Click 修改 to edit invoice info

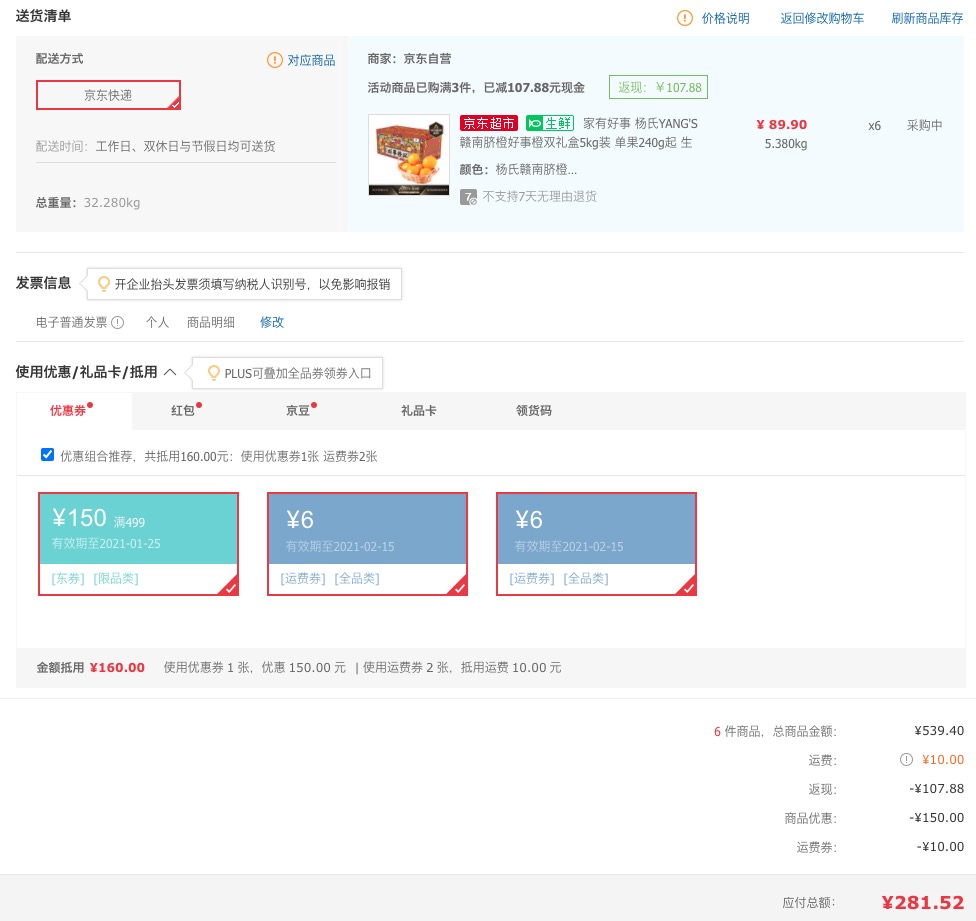(x=272, y=322)
